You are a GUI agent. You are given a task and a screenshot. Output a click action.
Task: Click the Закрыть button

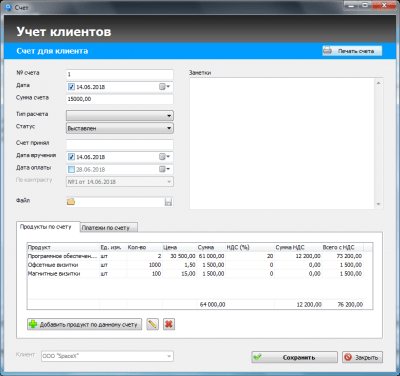(362, 357)
